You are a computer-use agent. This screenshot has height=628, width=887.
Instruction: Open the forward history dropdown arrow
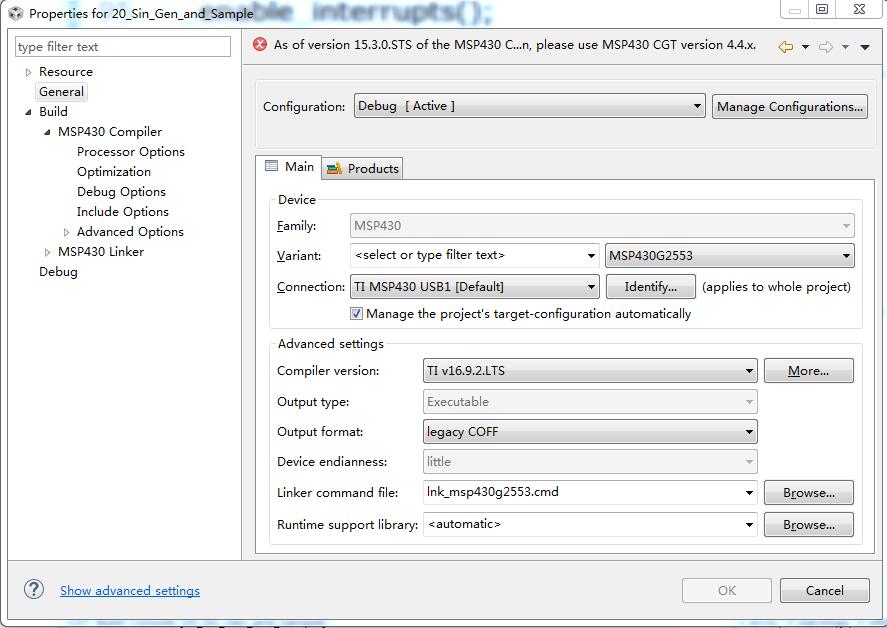(845, 47)
